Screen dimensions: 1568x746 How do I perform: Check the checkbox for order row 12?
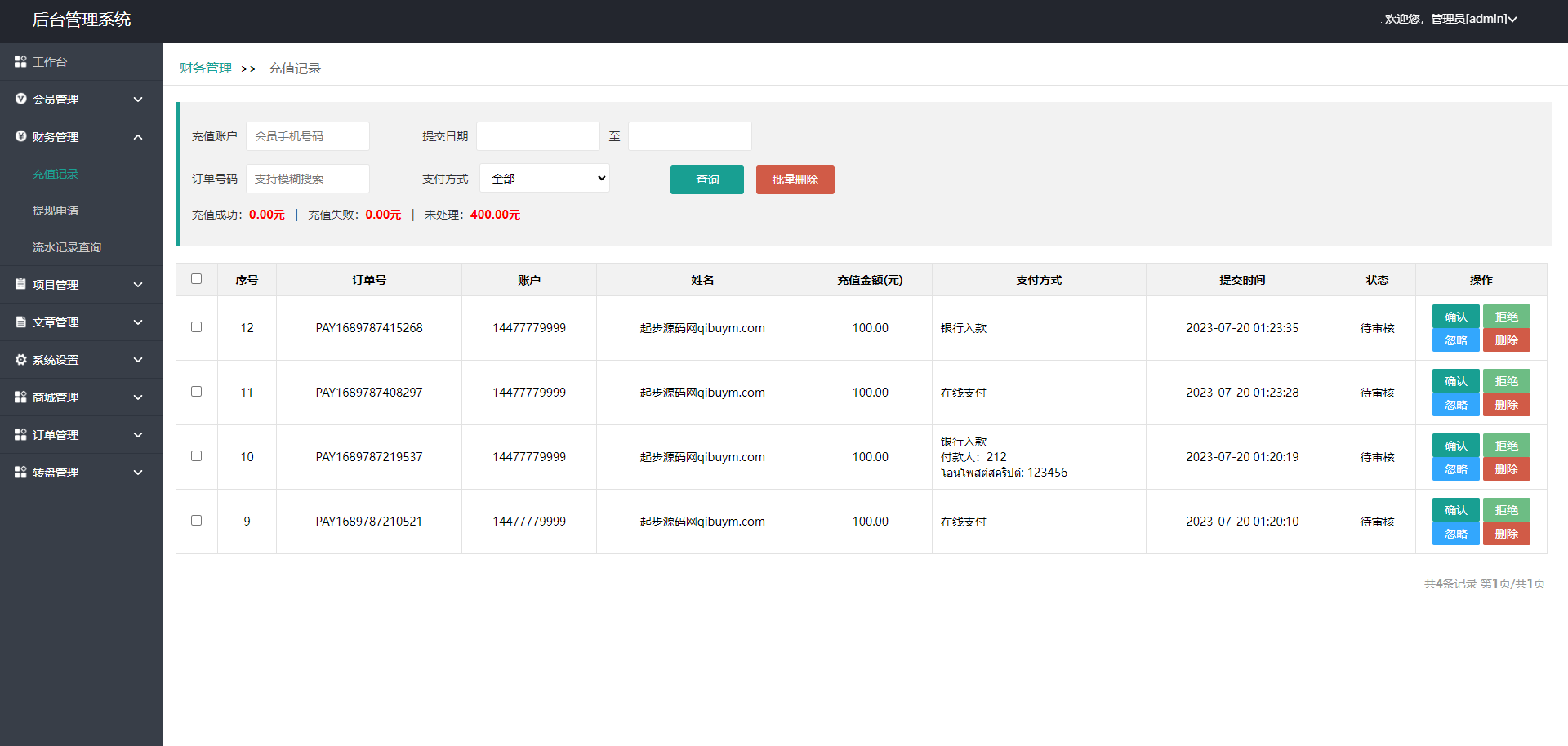coord(196,327)
